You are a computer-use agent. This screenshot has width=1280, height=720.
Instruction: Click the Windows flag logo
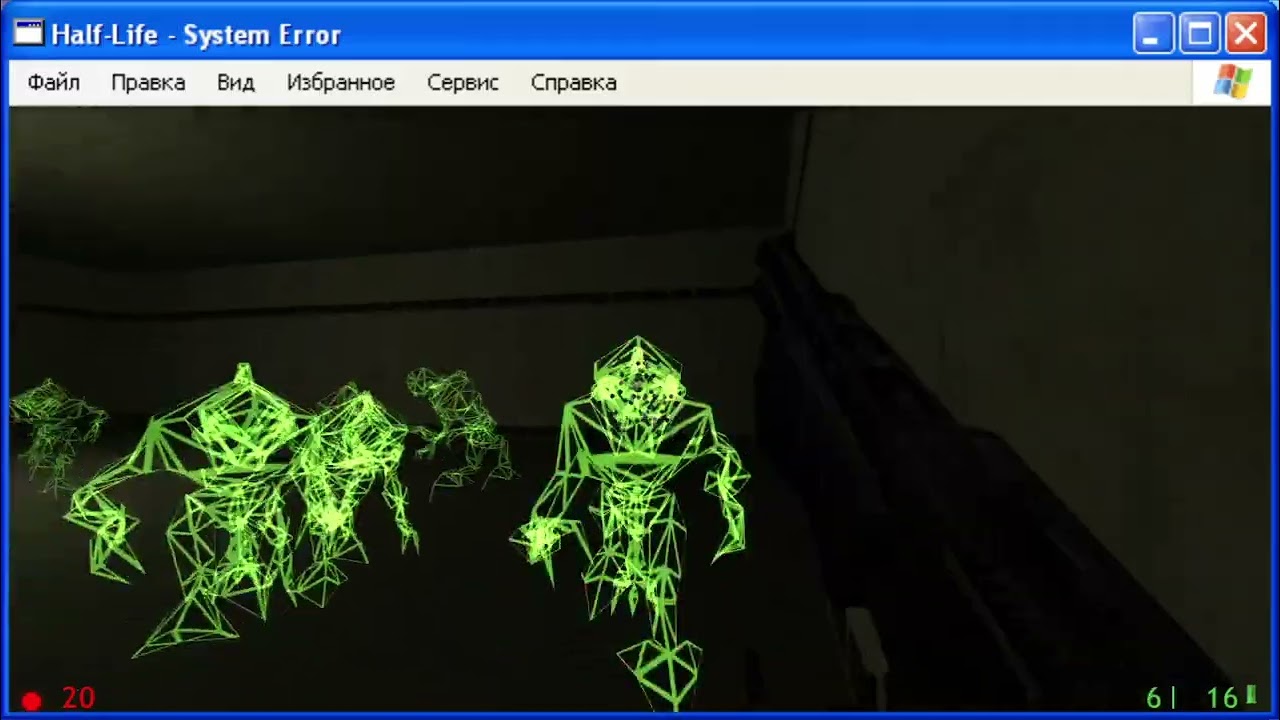pyautogui.click(x=1232, y=83)
